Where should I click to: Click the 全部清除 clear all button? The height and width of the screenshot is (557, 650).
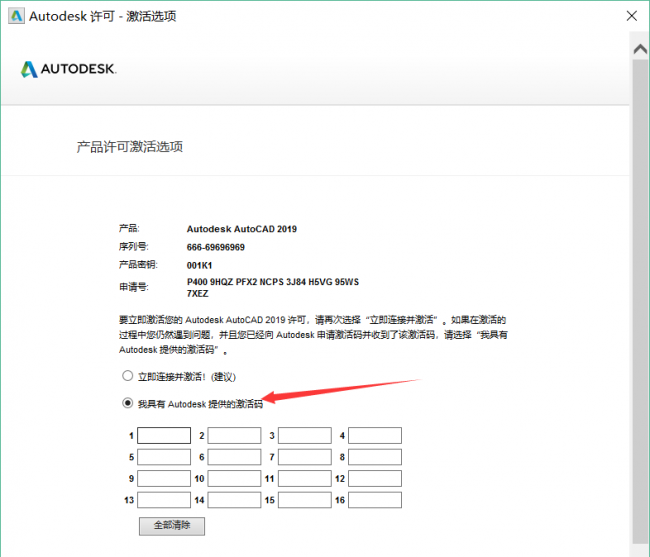[x=172, y=526]
